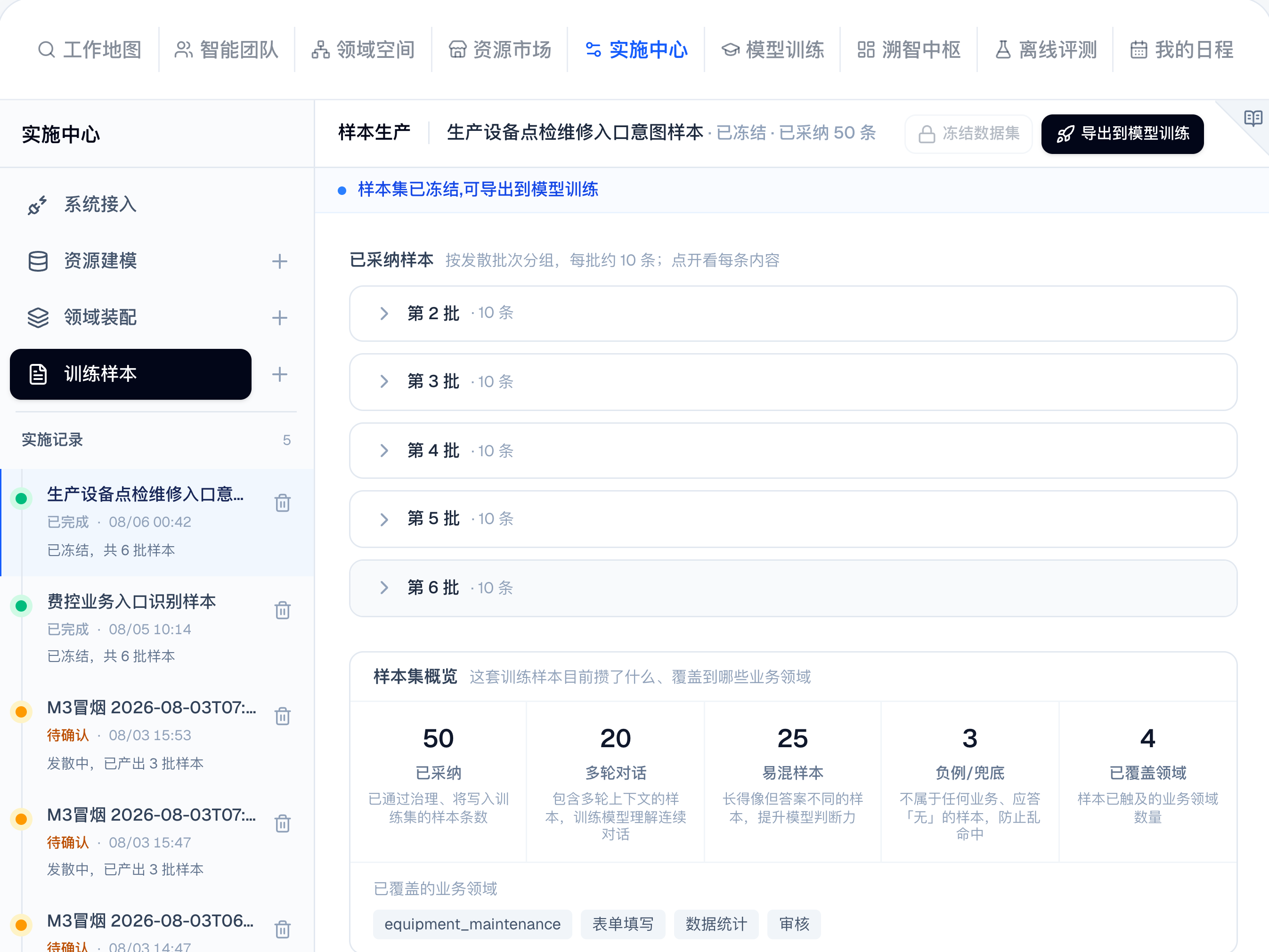
Task: Open the book guide icon at top right
Action: point(1253,119)
